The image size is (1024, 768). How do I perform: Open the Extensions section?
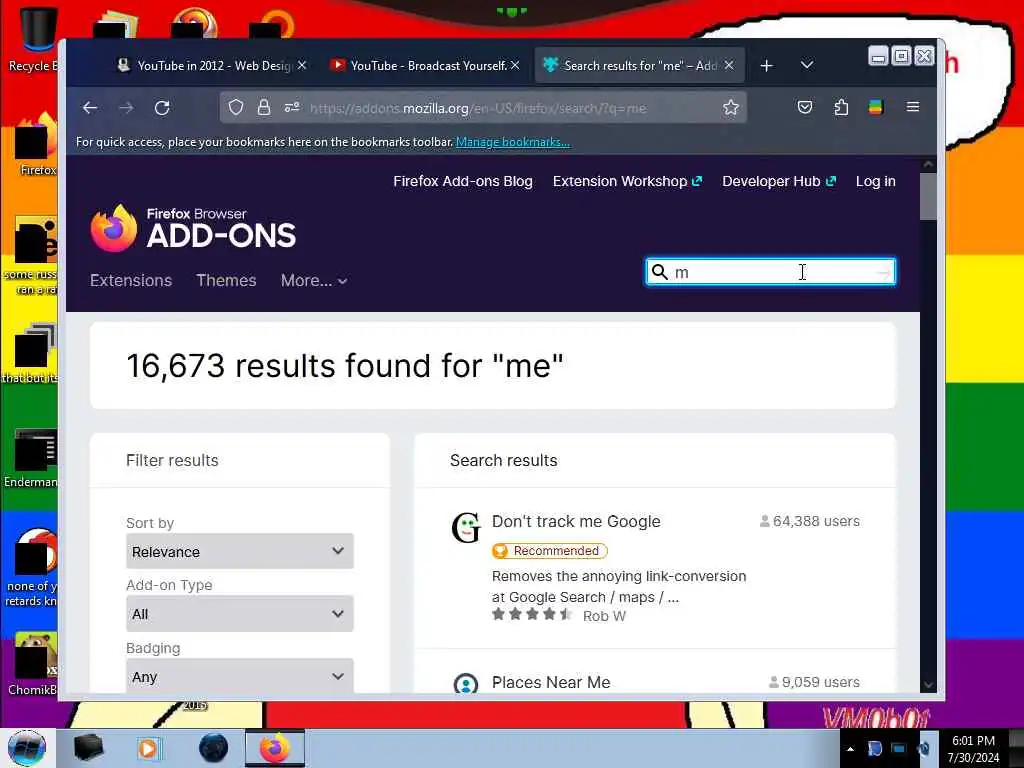(x=131, y=281)
